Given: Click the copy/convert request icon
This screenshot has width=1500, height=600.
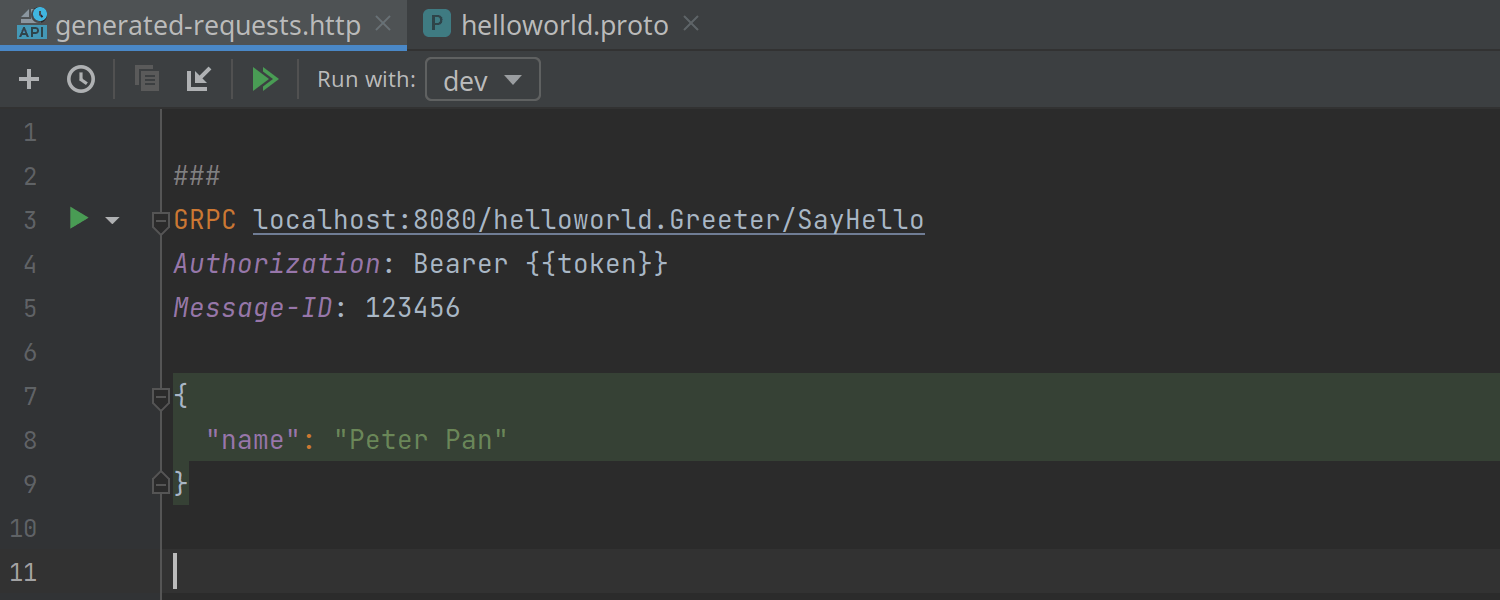Looking at the screenshot, I should [x=147, y=79].
